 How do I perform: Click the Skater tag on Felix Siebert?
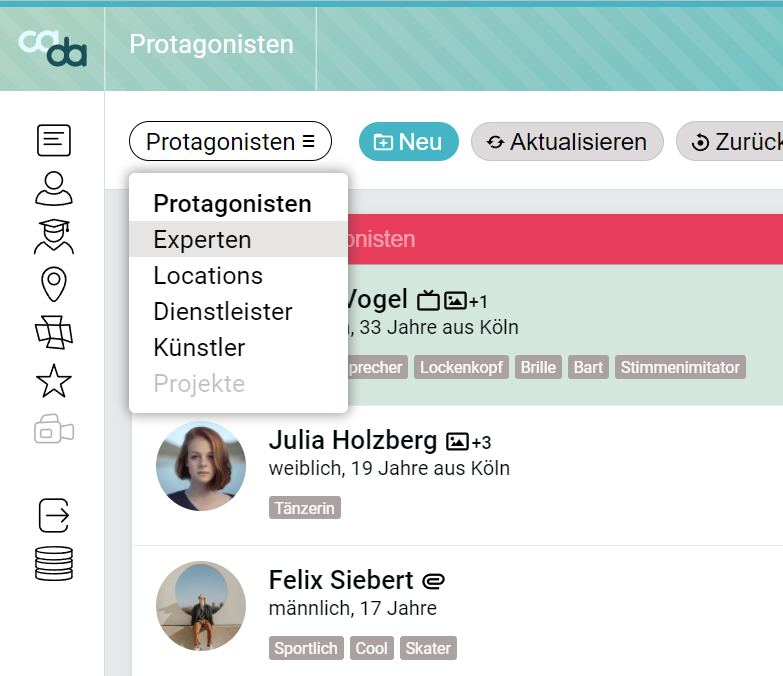[x=428, y=648]
